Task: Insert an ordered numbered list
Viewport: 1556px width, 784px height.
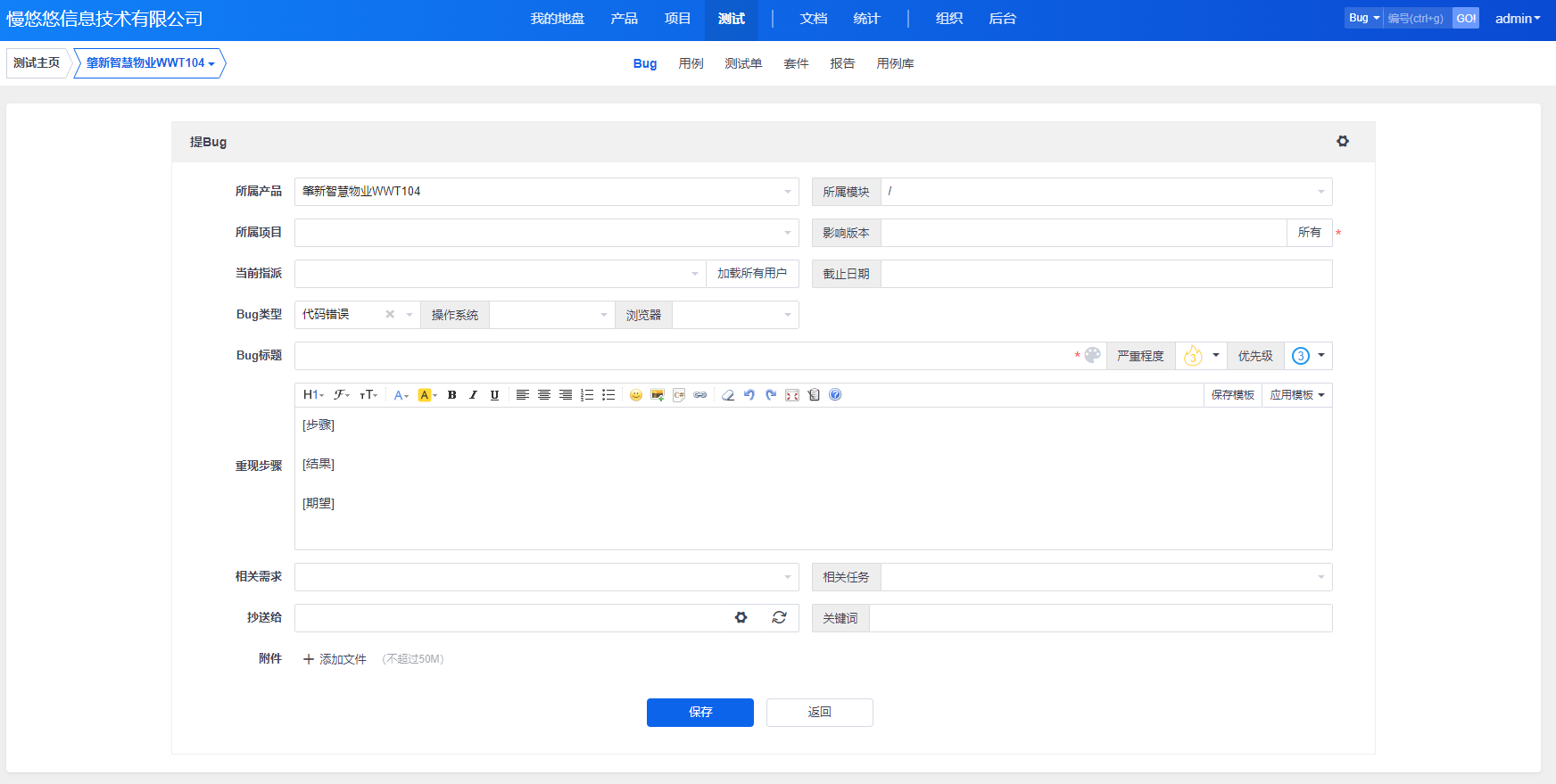Action: click(x=587, y=395)
